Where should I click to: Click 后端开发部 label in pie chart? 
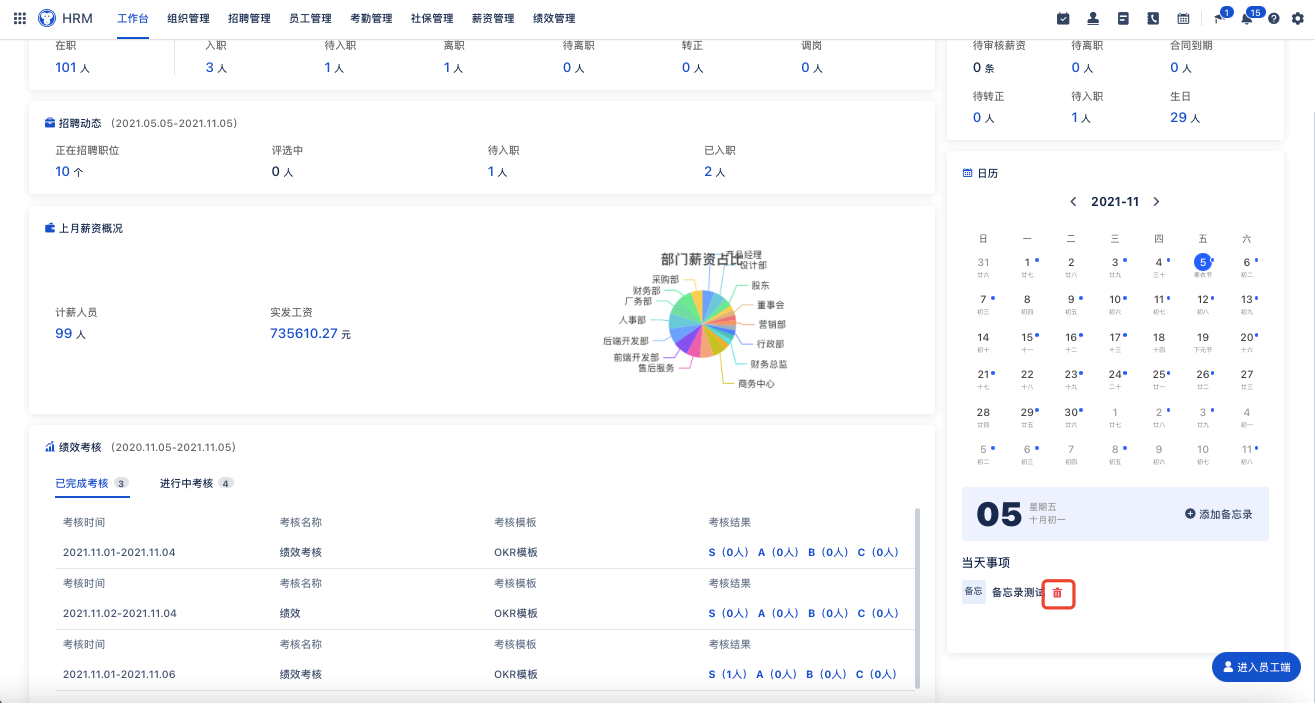625,341
